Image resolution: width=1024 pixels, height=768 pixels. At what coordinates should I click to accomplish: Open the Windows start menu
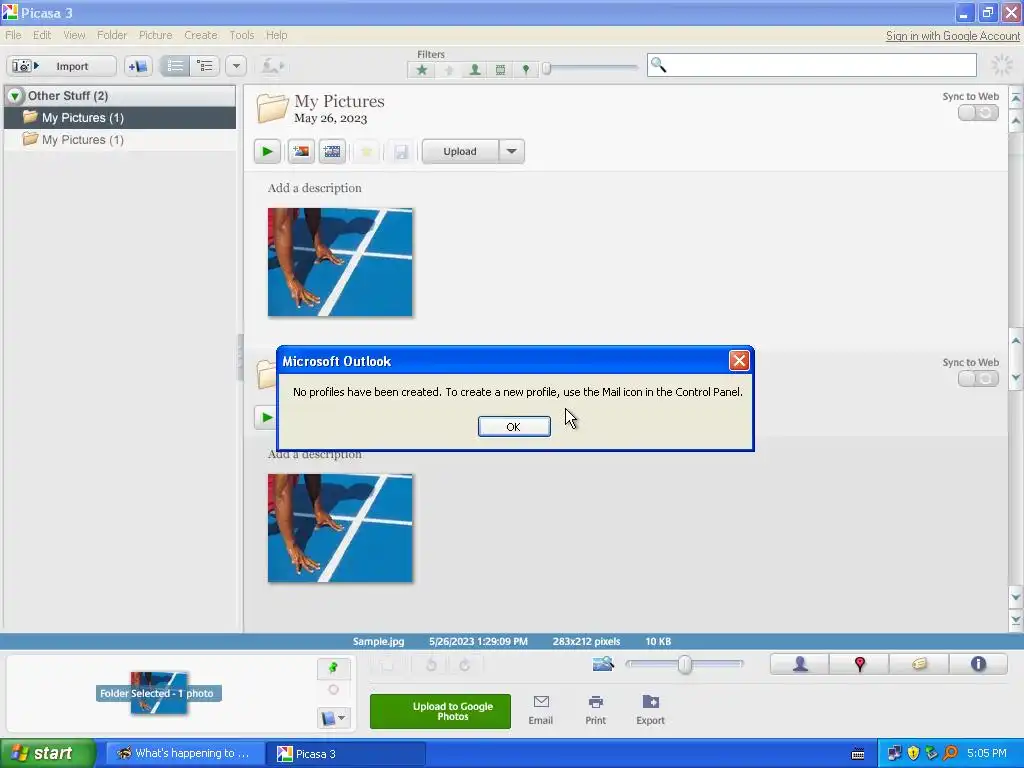pos(48,753)
